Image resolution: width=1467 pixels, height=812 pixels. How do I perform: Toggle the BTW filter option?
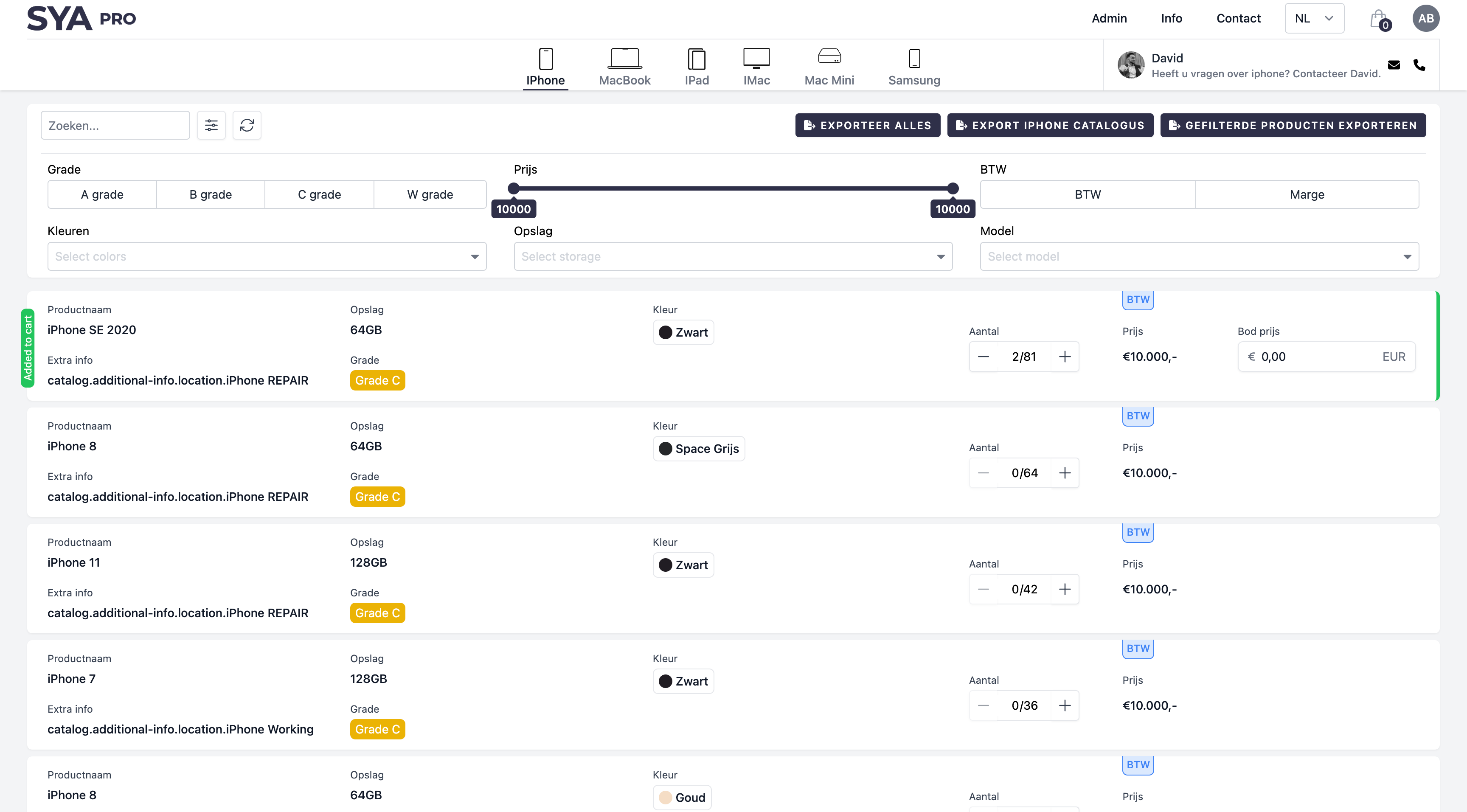[x=1088, y=194]
